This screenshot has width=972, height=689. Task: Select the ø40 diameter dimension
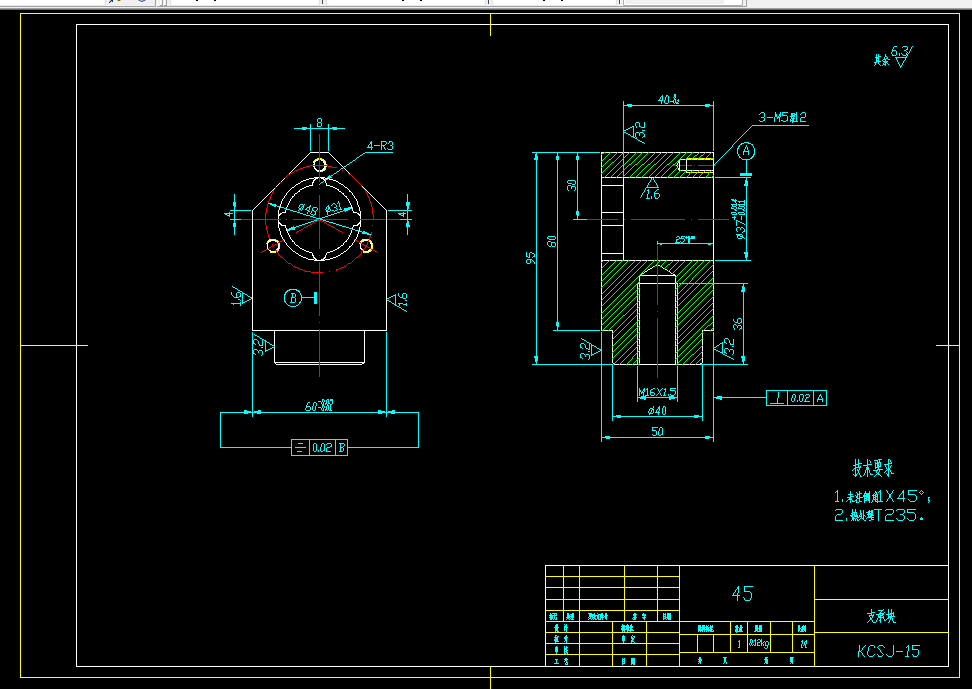coord(657,411)
